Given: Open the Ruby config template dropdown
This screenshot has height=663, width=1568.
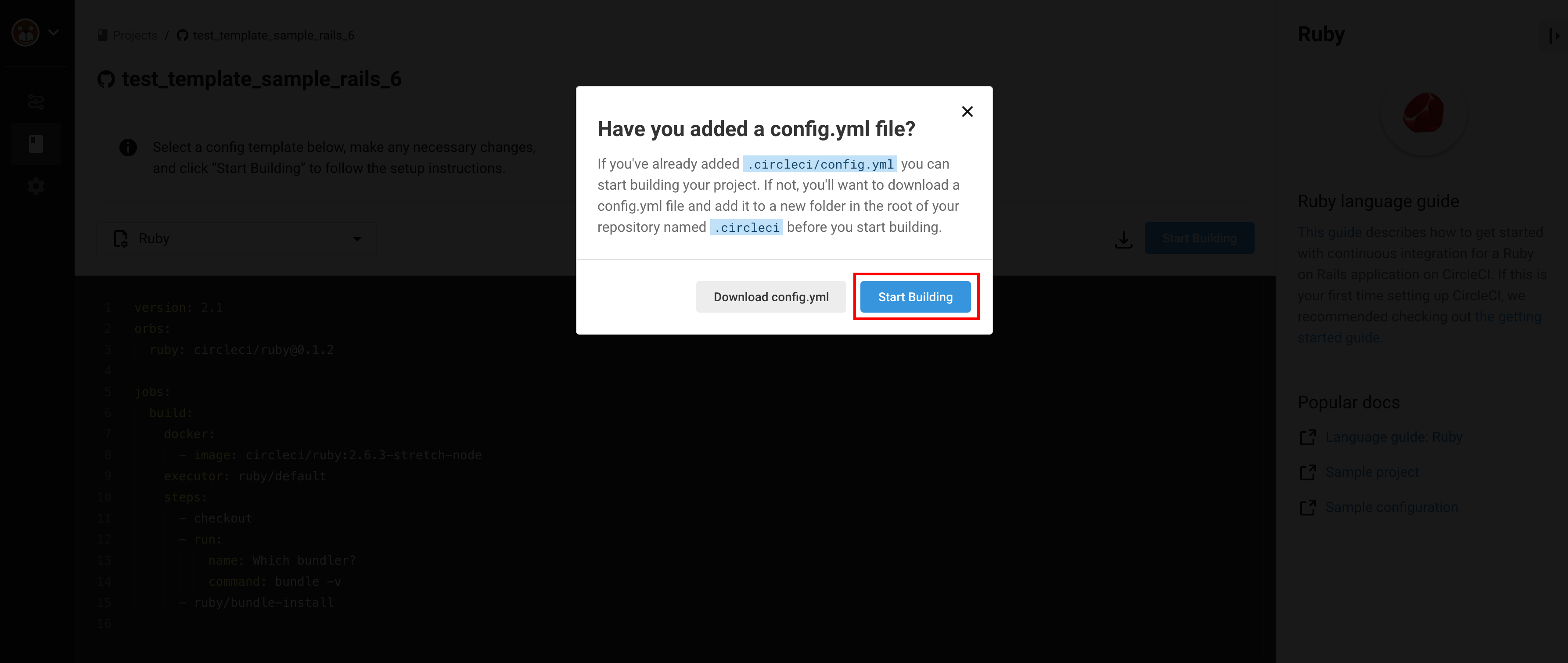Looking at the screenshot, I should pyautogui.click(x=236, y=238).
